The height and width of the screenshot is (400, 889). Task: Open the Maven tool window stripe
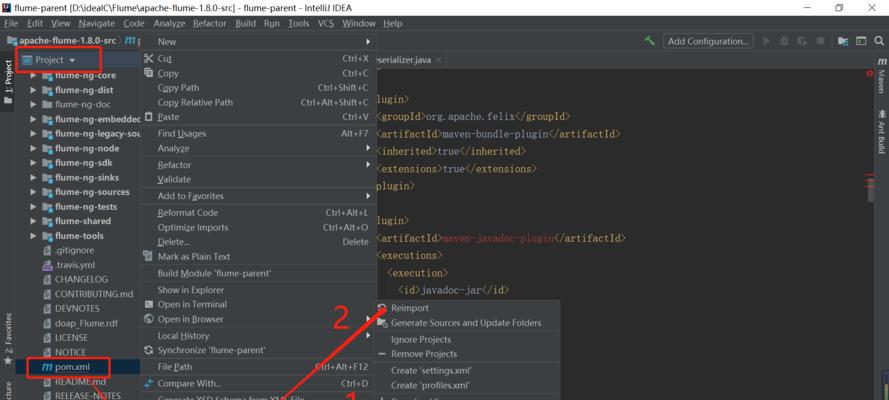point(882,75)
